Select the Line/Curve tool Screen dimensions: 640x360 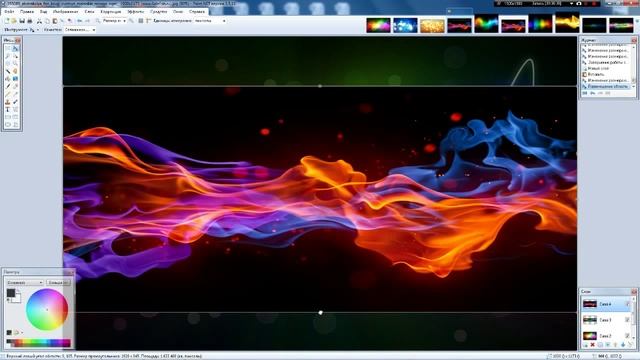coord(15,109)
